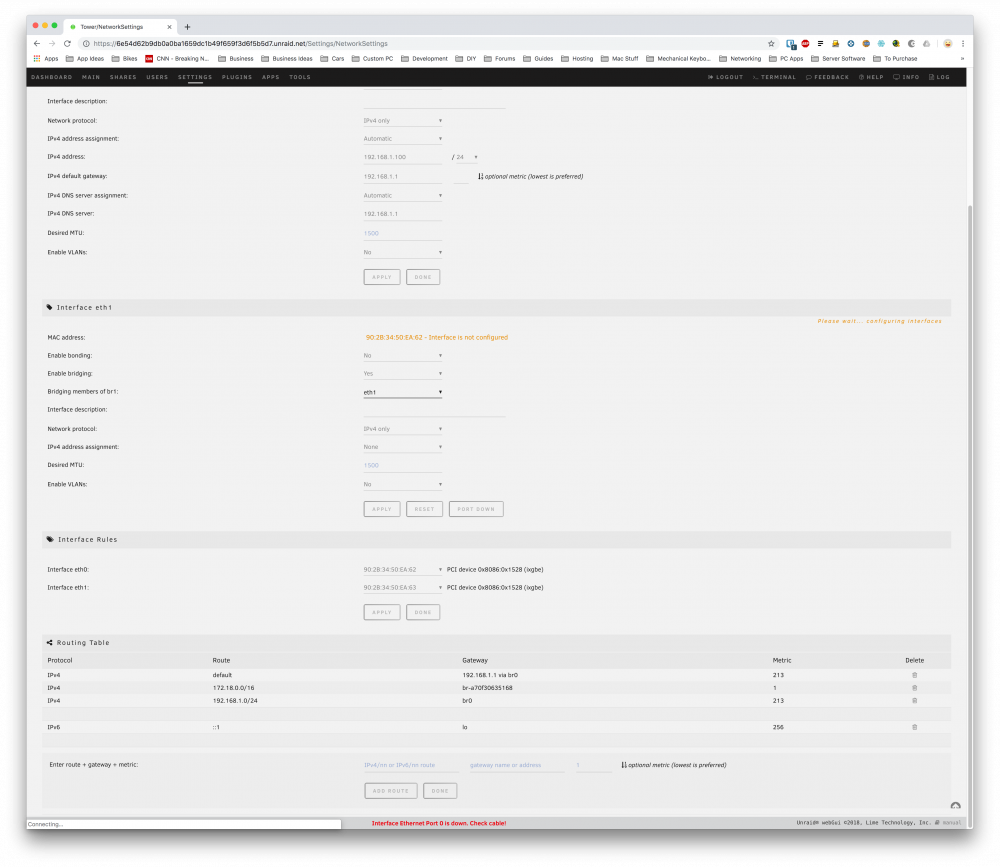Click Apply under Interface Rules
This screenshot has width=1000, height=867.
click(382, 612)
